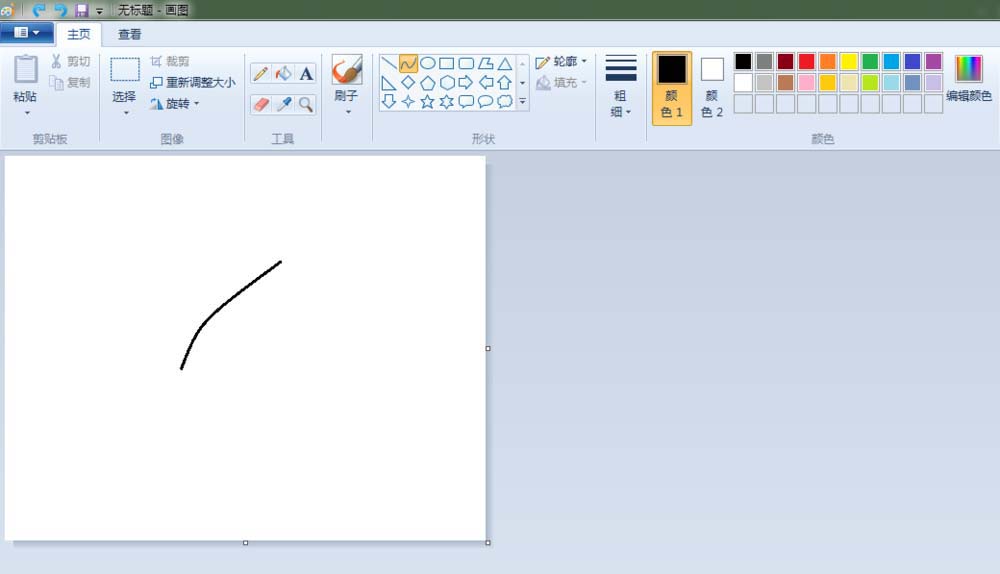Open the Paint application menu button

26,33
